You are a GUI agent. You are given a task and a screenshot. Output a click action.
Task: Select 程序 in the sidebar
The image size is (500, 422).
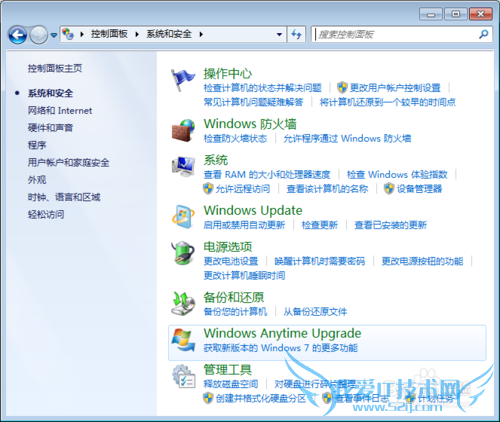37,145
